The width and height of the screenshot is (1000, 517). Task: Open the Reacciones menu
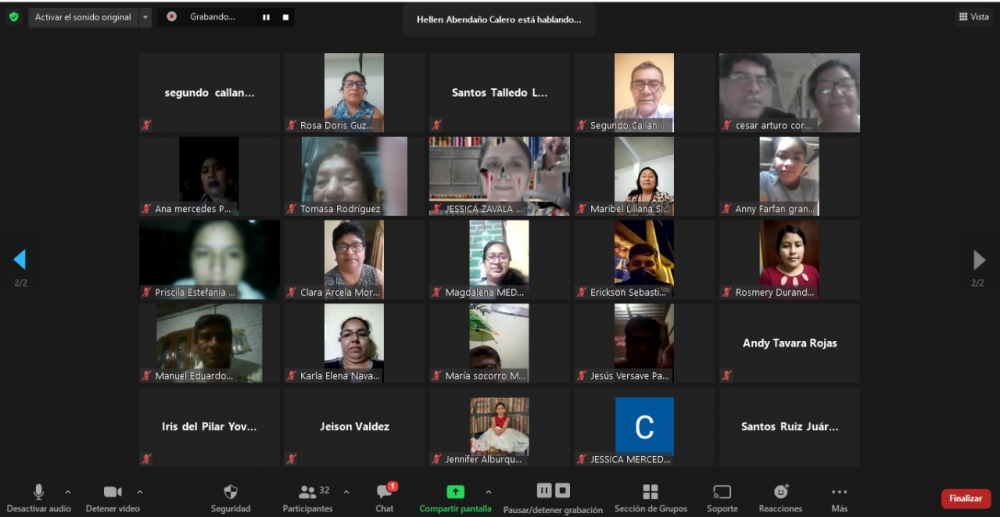click(780, 492)
